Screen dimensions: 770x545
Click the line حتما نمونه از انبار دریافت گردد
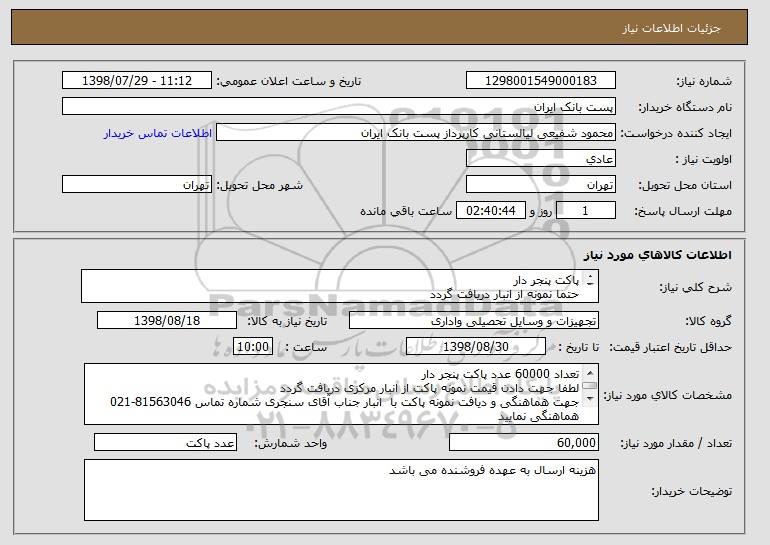click(x=505, y=294)
